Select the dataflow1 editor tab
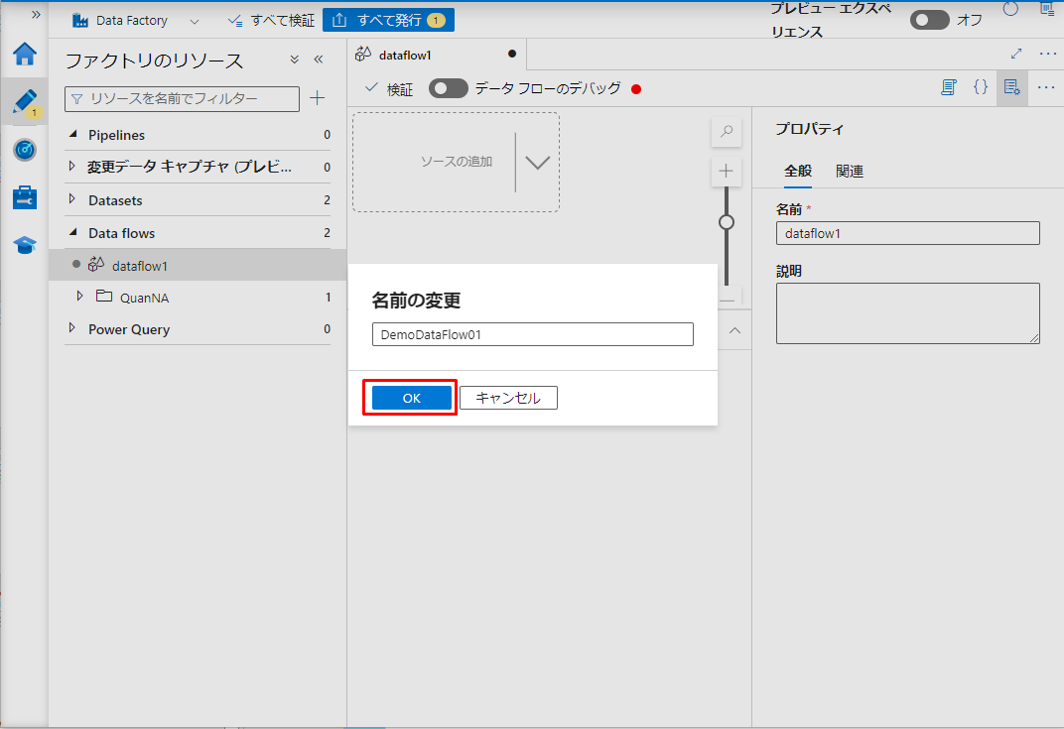The height and width of the screenshot is (729, 1064). [x=405, y=54]
